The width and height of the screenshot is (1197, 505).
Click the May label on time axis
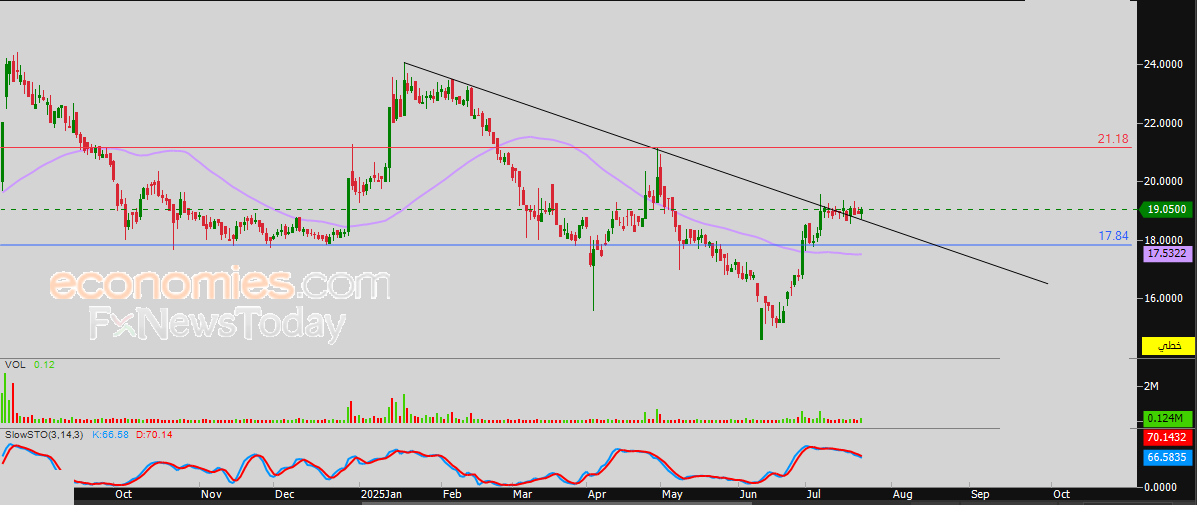(673, 494)
